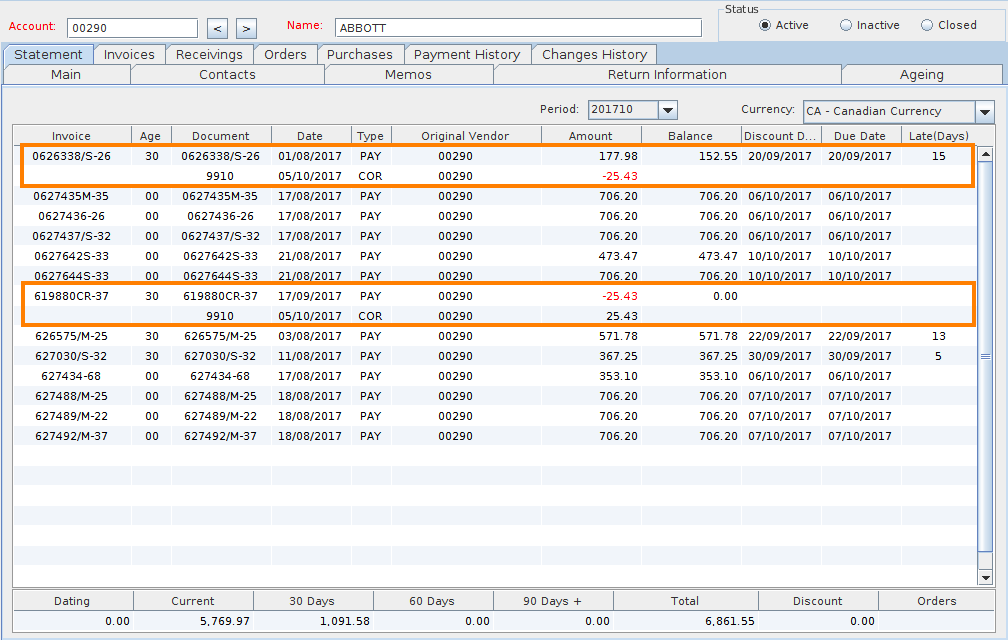Screen dimensions: 1008x640
Task: Select the Inactive status option
Action: coord(846,25)
